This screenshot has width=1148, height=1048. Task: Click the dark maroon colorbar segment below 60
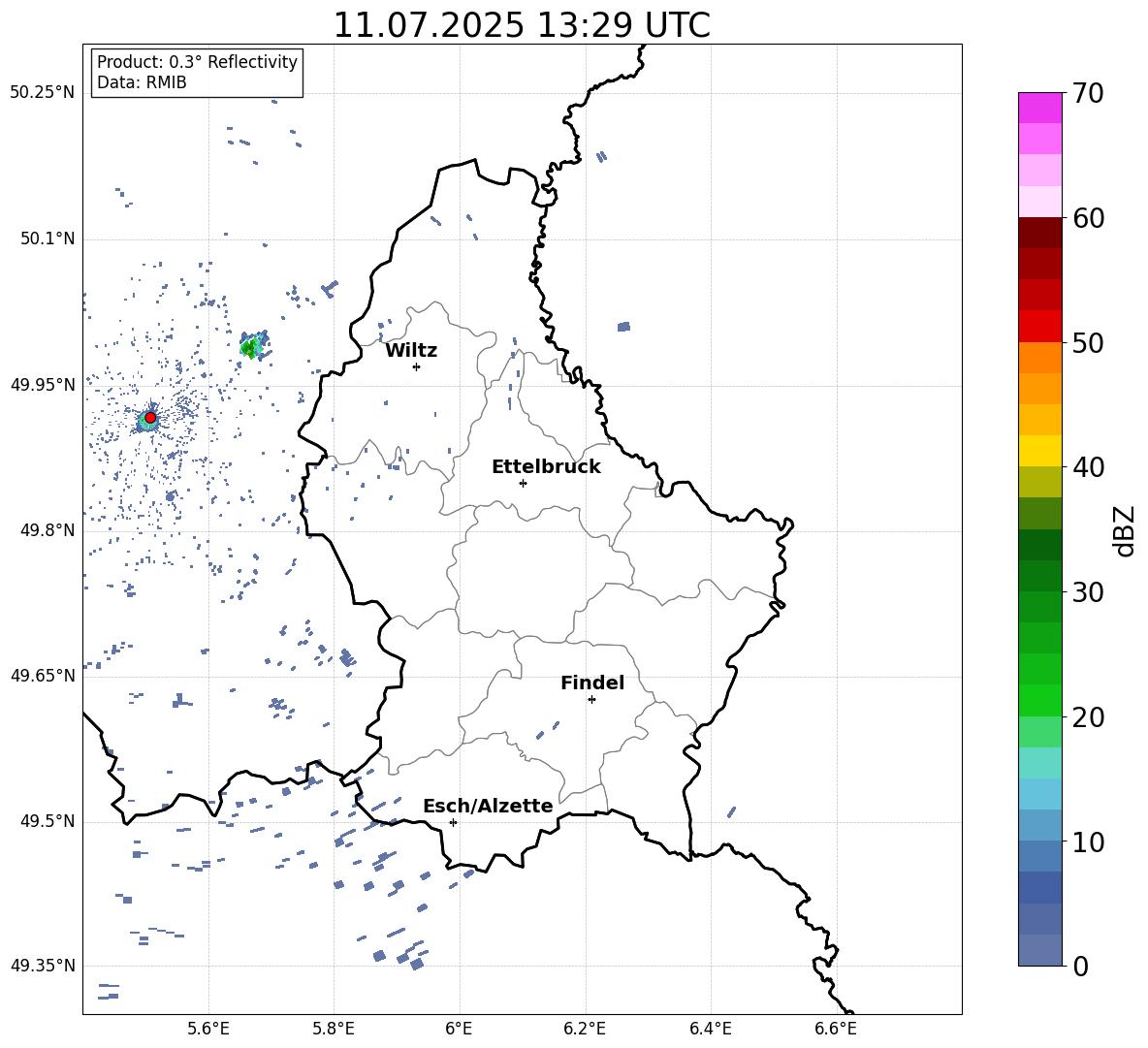(x=1040, y=233)
